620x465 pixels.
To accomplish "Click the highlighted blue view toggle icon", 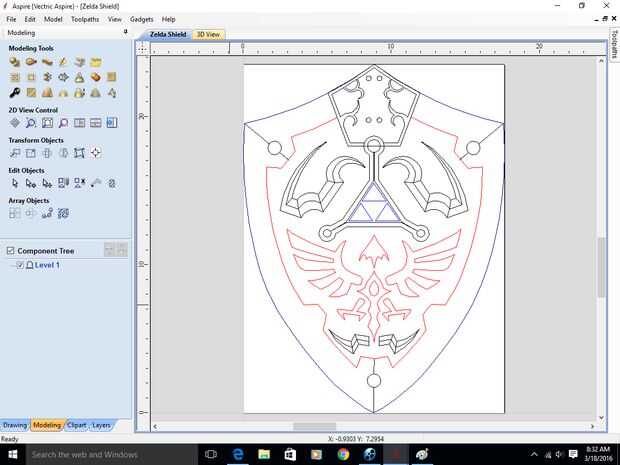I will click(x=112, y=123).
